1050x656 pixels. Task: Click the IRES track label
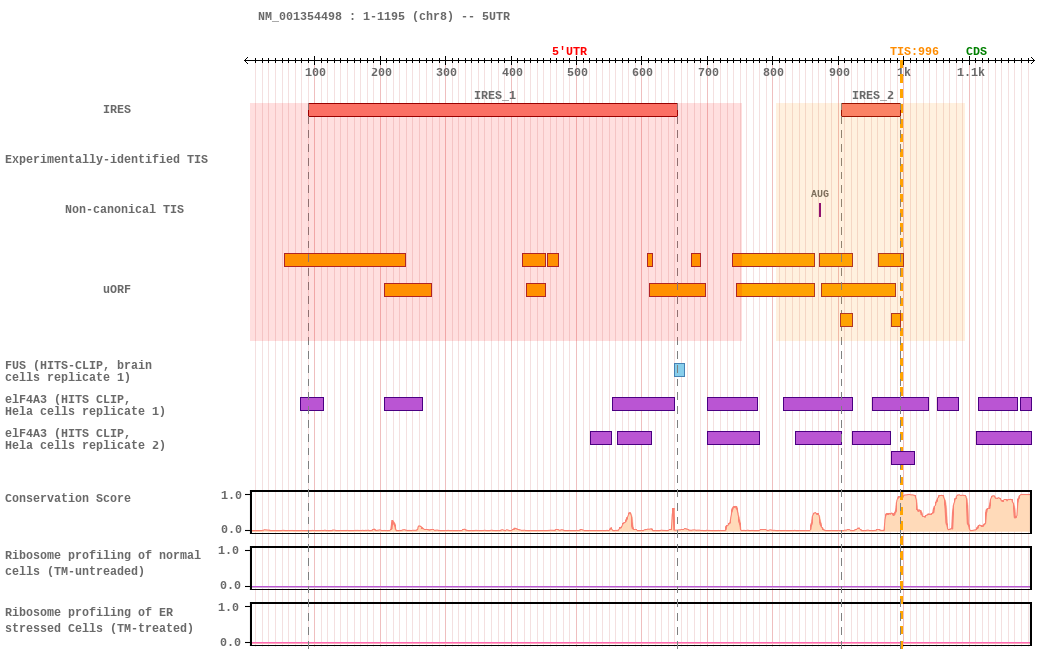[x=117, y=109]
